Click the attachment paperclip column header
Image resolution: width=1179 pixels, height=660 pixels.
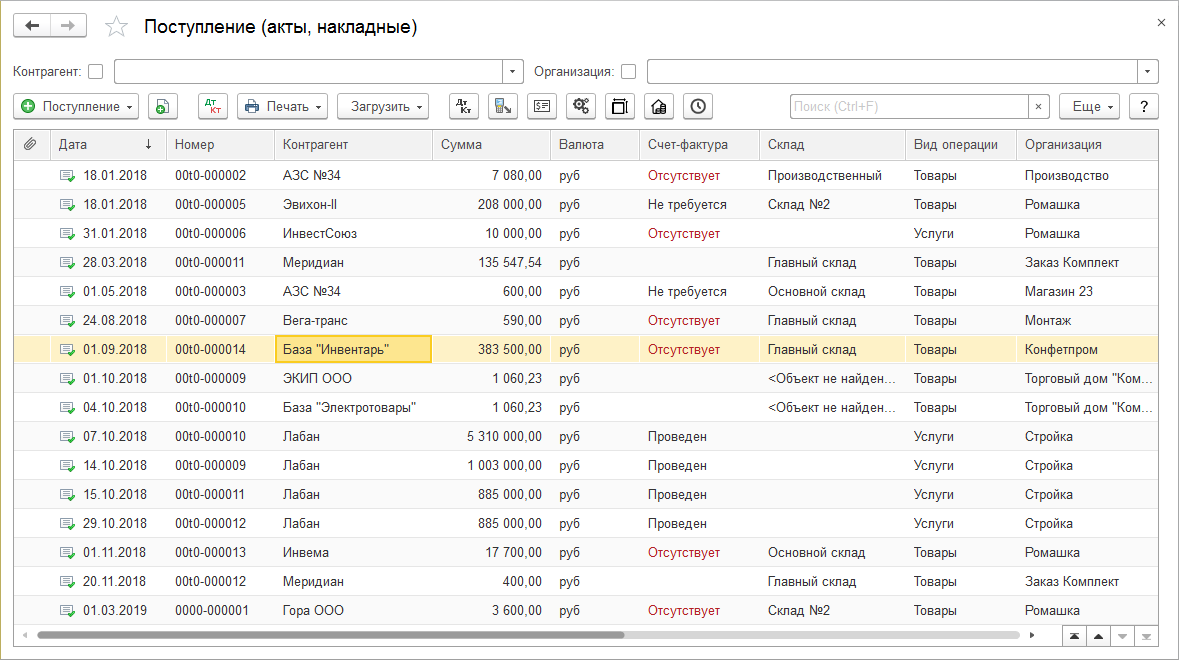coord(30,144)
